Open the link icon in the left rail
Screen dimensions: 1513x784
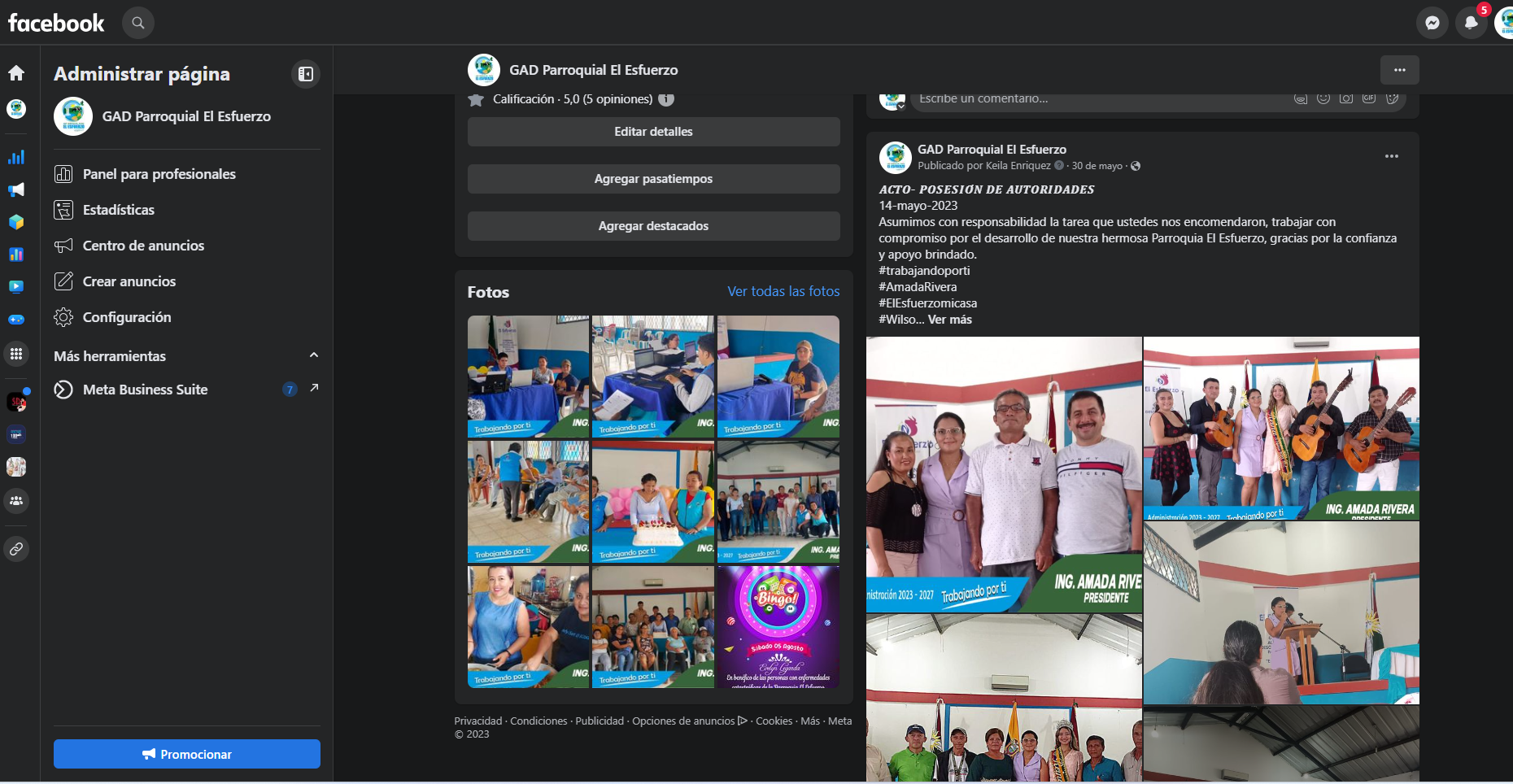coord(16,550)
